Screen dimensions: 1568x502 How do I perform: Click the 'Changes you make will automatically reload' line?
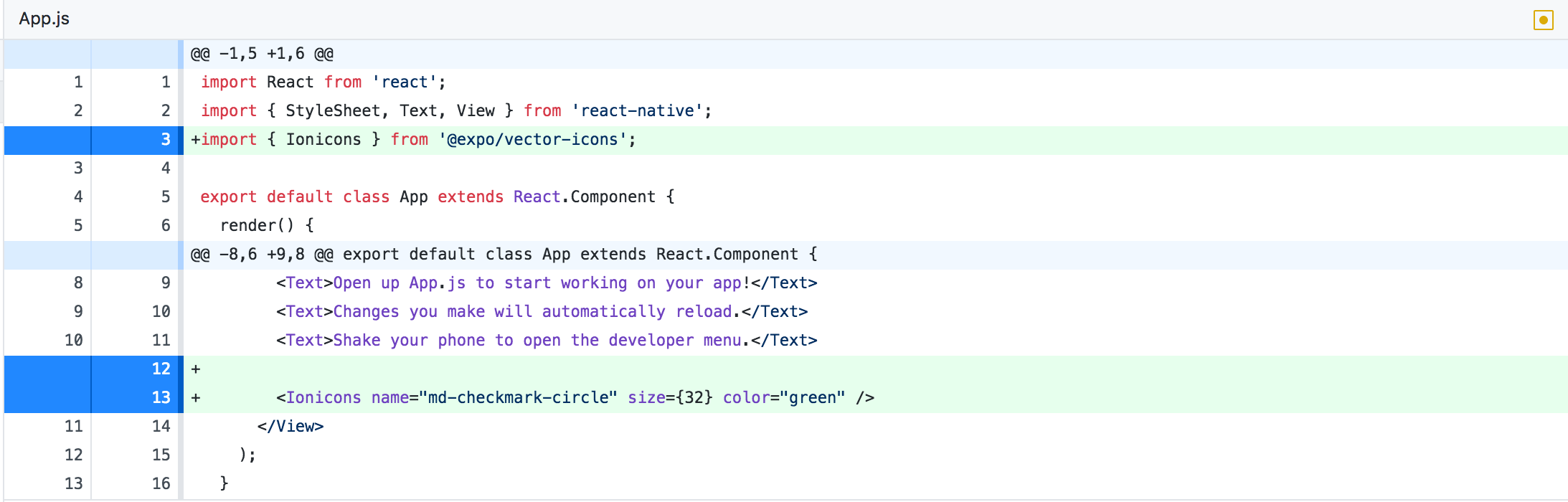pyautogui.click(x=542, y=312)
